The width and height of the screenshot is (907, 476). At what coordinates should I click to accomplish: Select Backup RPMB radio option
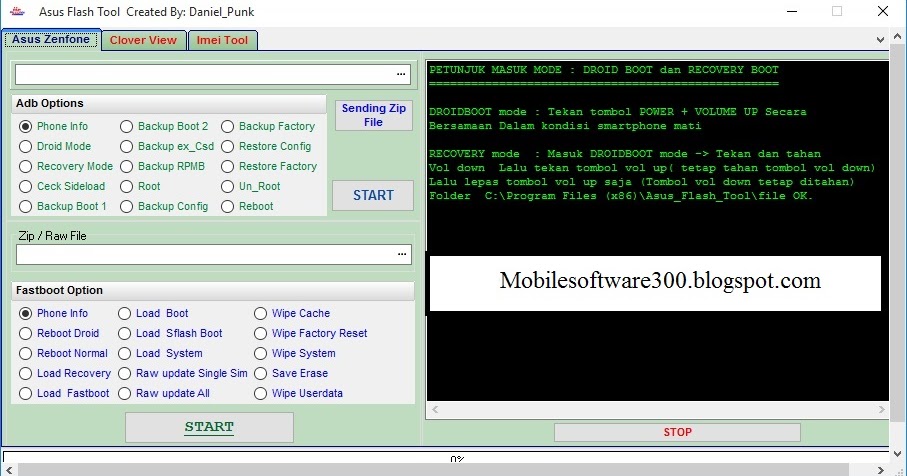pos(163,167)
